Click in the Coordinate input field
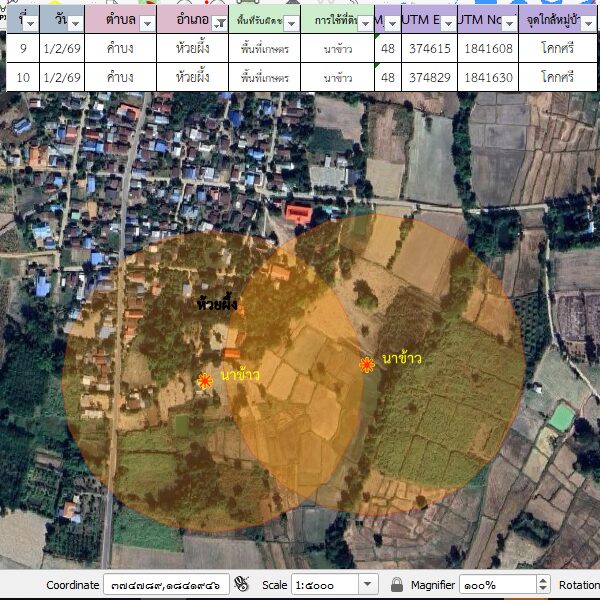600x600 pixels. click(x=165, y=584)
